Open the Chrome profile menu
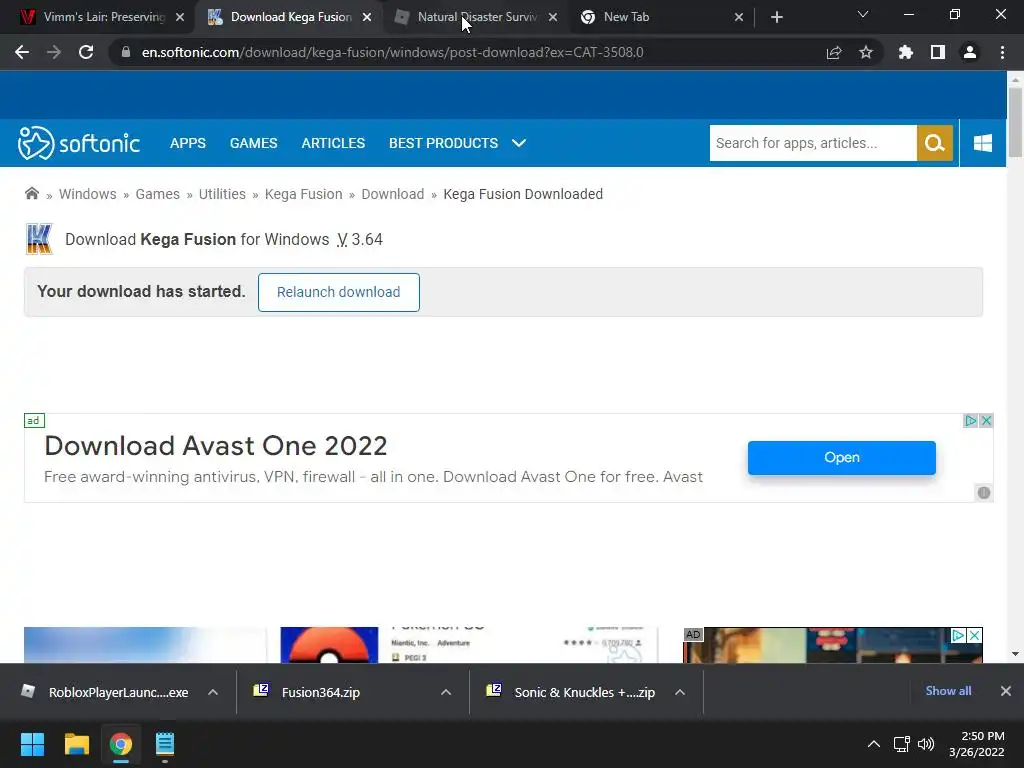This screenshot has width=1024, height=768. (x=970, y=52)
